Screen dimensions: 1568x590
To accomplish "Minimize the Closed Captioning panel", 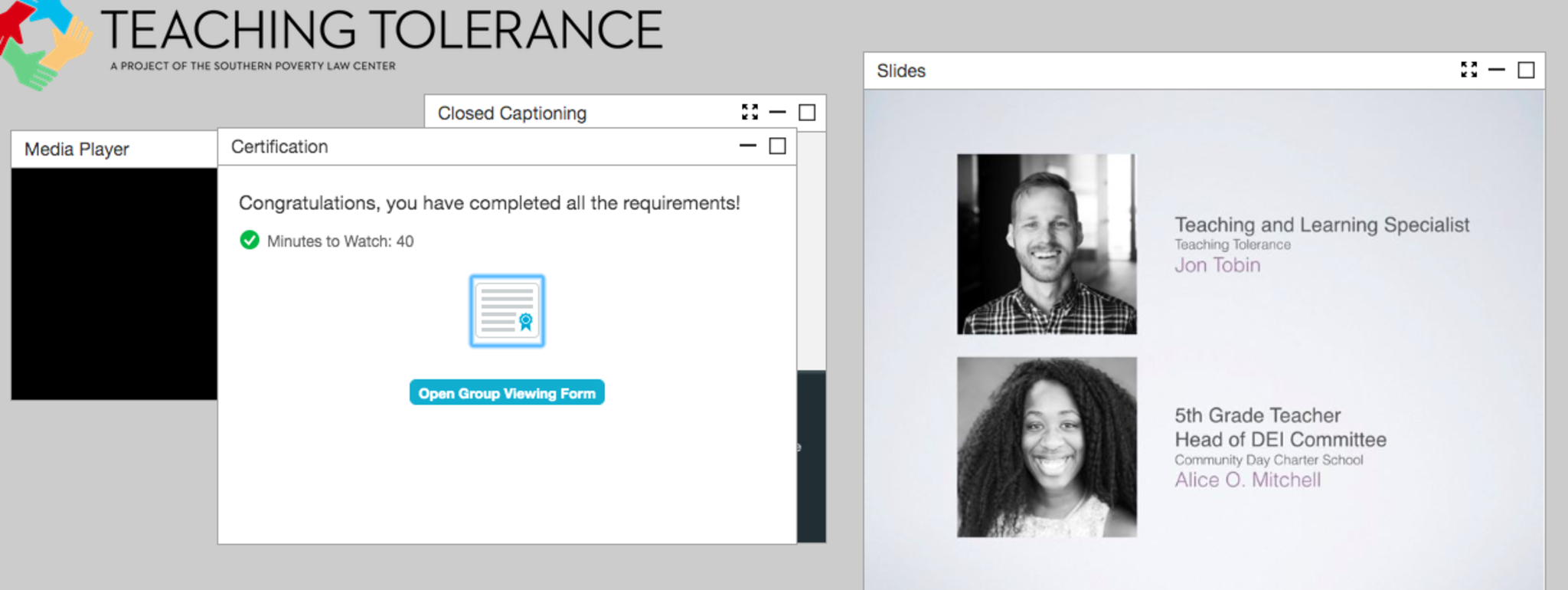I will 778,113.
